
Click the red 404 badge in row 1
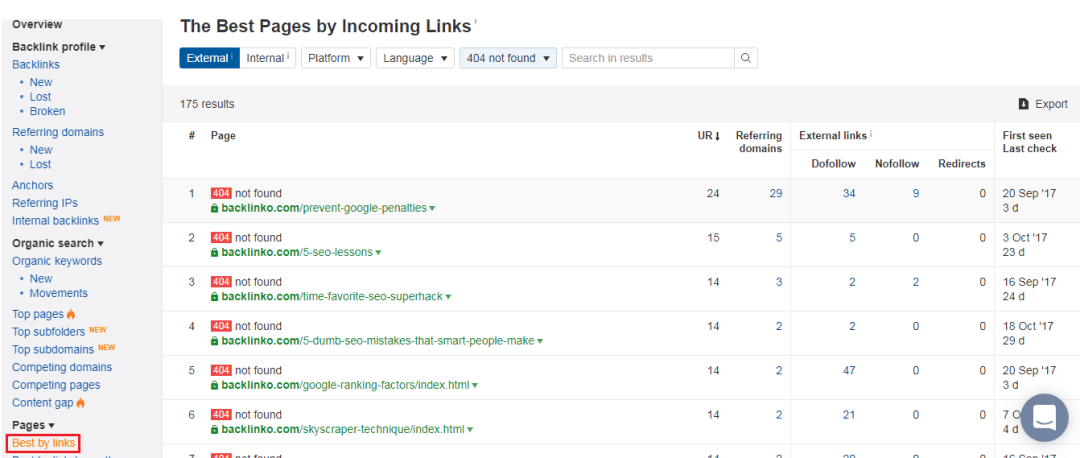click(x=222, y=194)
